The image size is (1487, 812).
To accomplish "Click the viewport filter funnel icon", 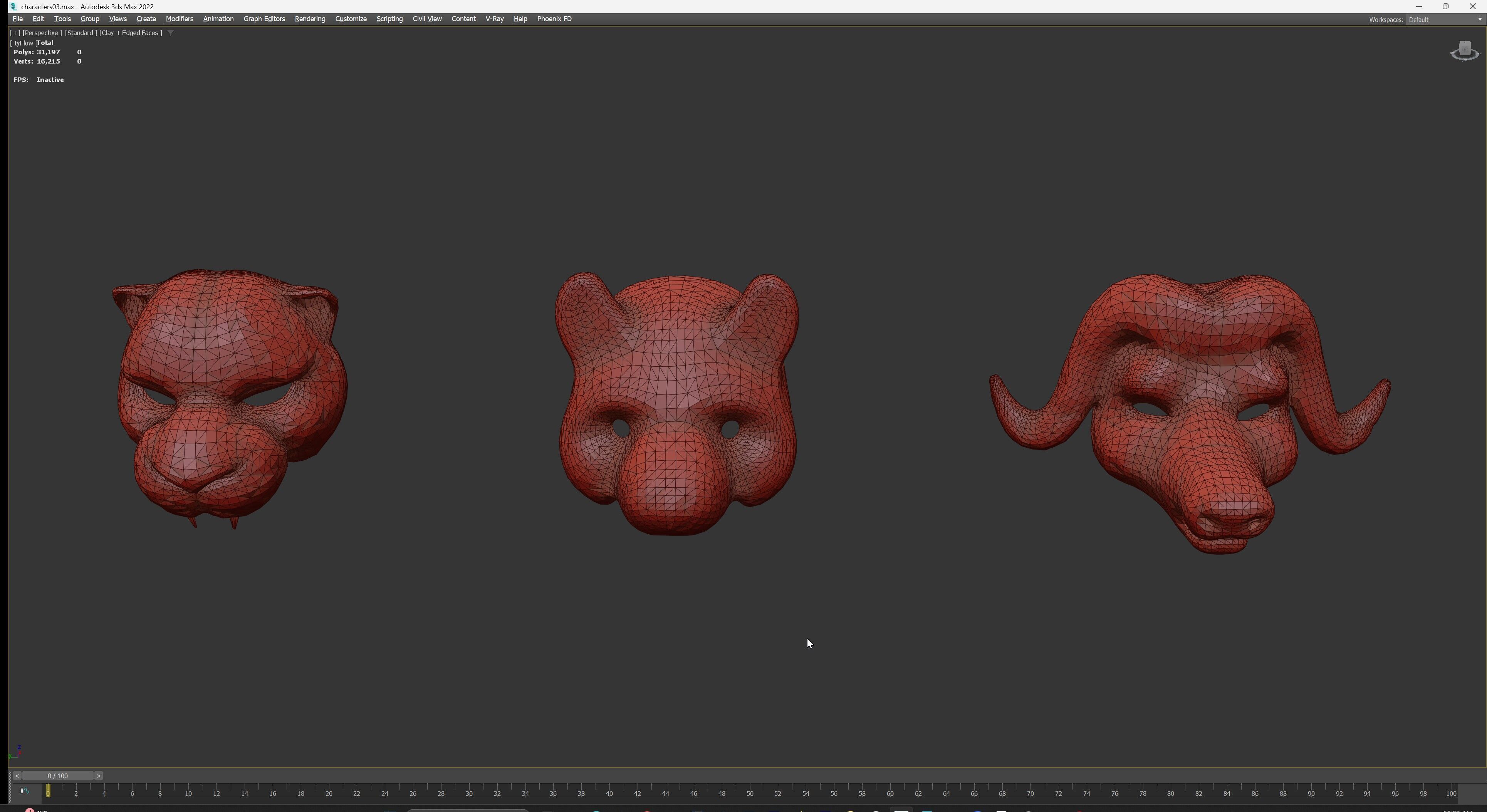I will point(170,33).
